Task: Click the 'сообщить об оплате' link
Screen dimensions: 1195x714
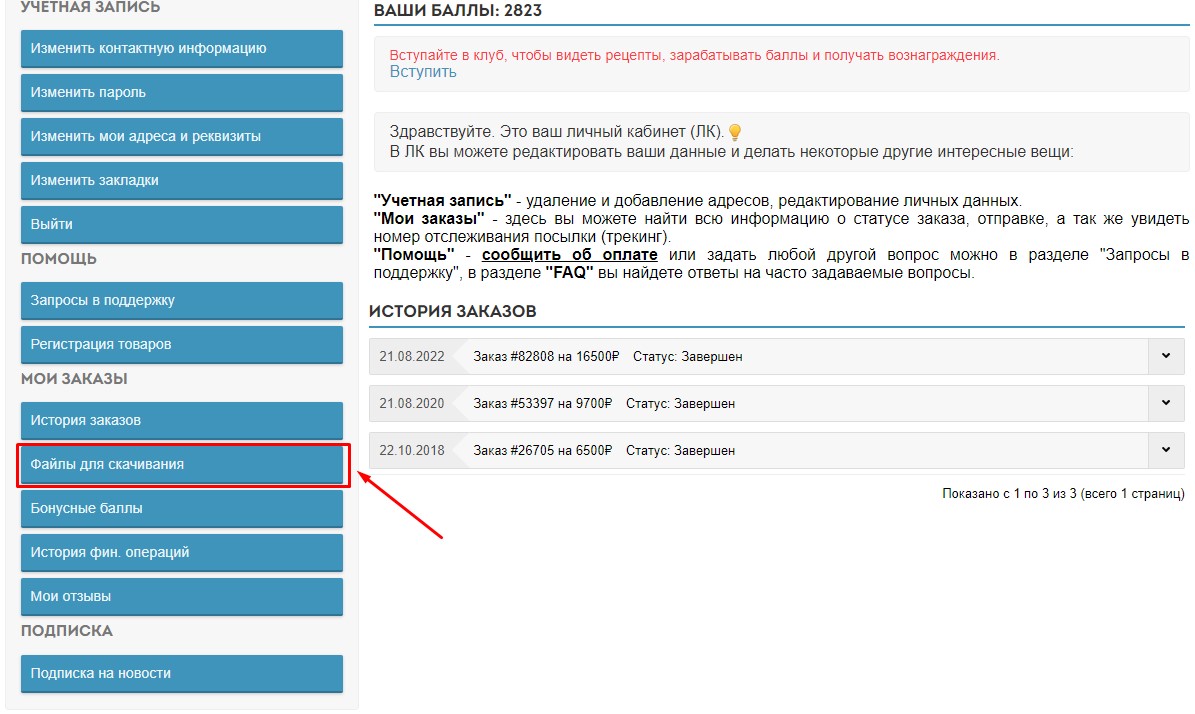Action: tap(569, 255)
